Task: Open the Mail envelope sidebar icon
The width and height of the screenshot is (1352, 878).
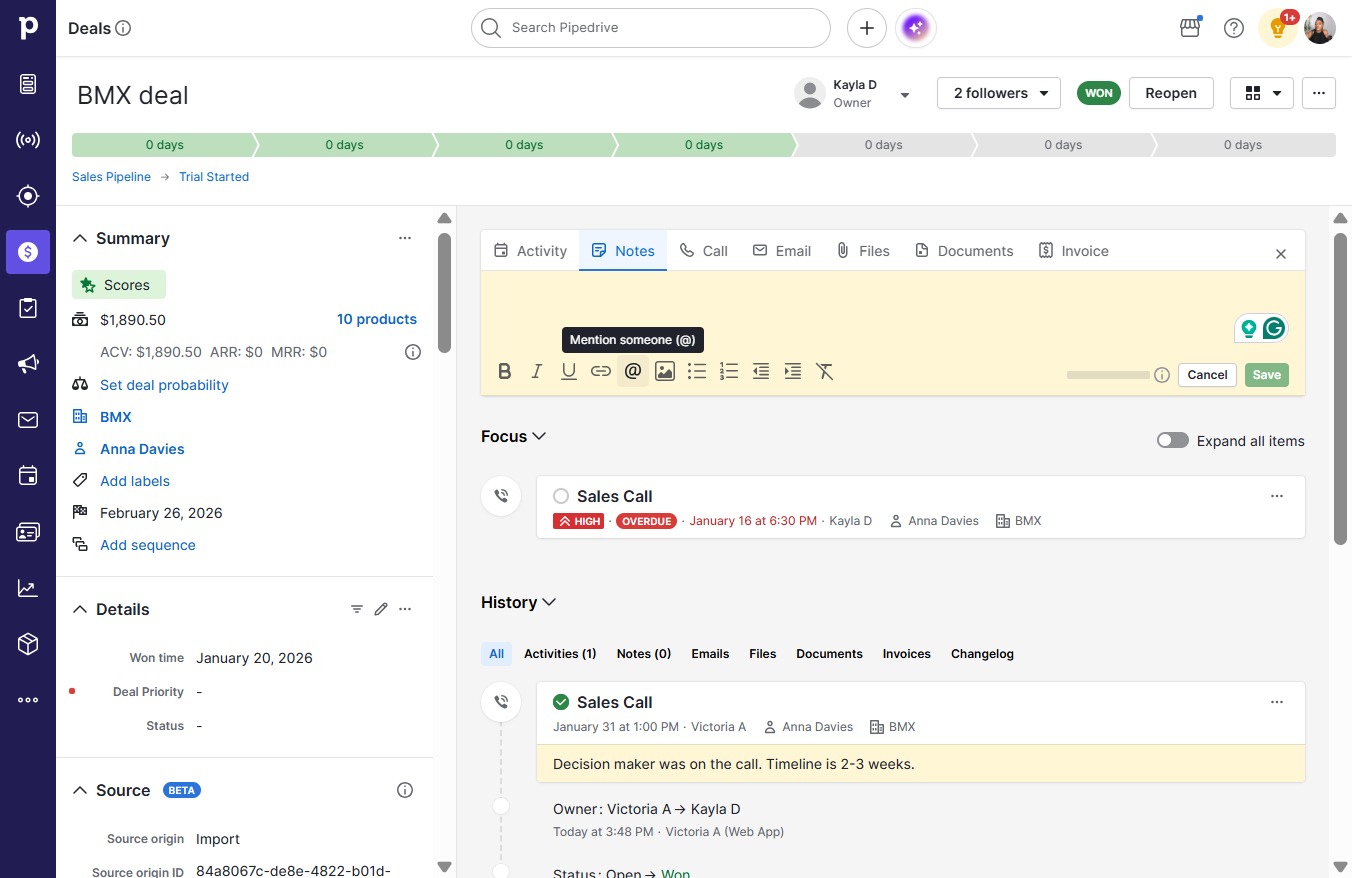Action: pyautogui.click(x=28, y=420)
